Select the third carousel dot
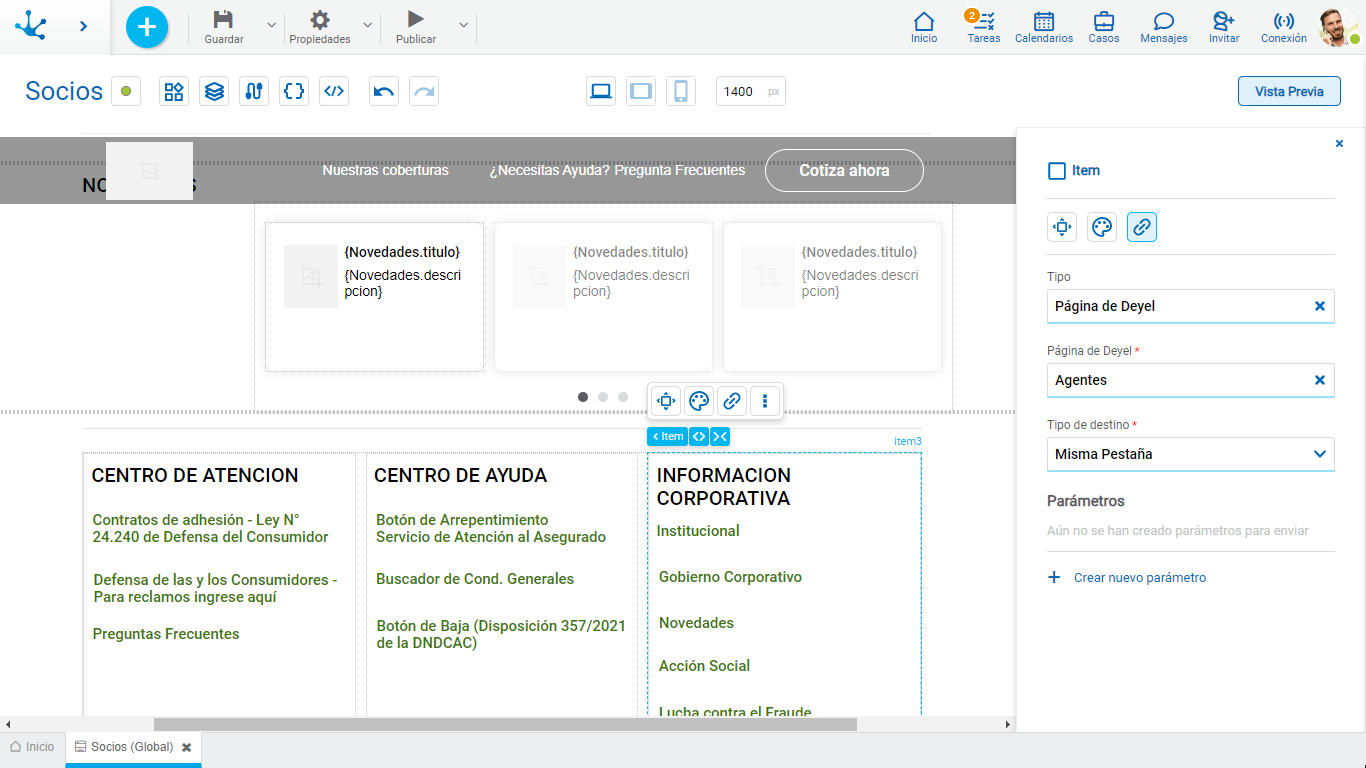Viewport: 1366px width, 768px height. pyautogui.click(x=623, y=397)
